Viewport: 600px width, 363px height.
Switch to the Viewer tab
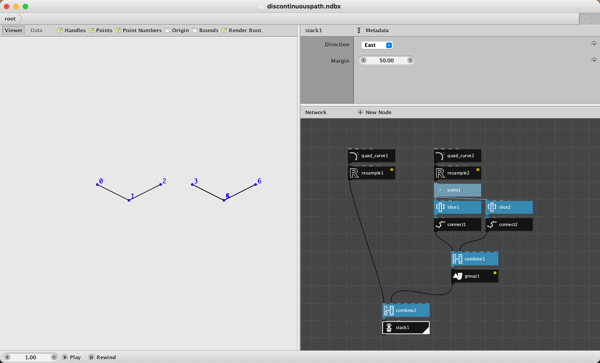point(13,30)
